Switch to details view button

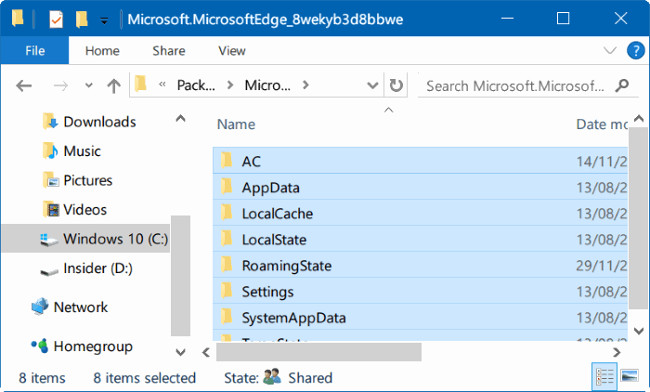point(604,376)
